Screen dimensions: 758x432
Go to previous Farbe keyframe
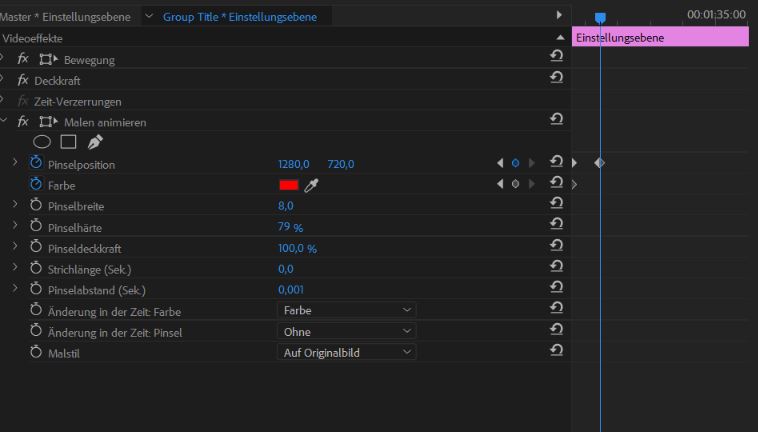click(500, 184)
